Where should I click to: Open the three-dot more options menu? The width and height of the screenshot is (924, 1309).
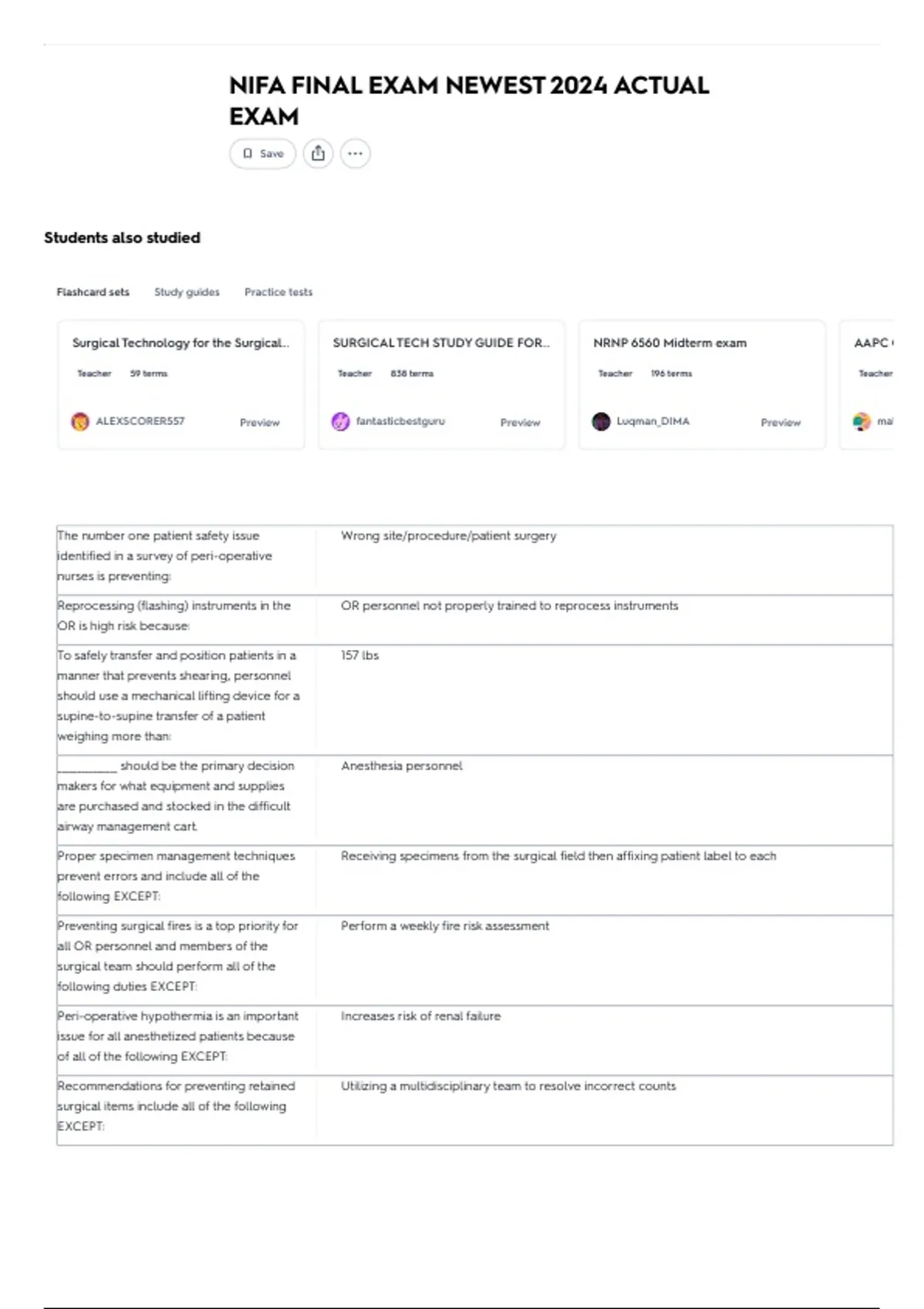coord(355,153)
